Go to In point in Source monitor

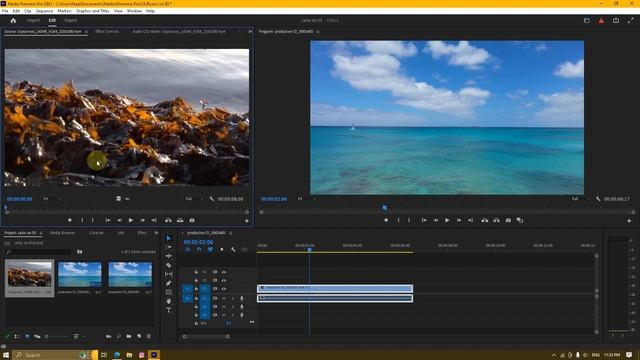tap(108, 220)
